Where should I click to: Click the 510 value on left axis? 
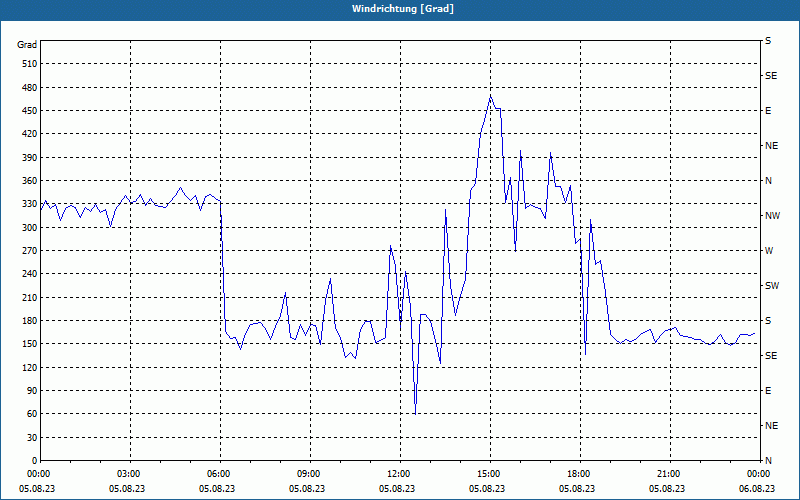pos(30,64)
